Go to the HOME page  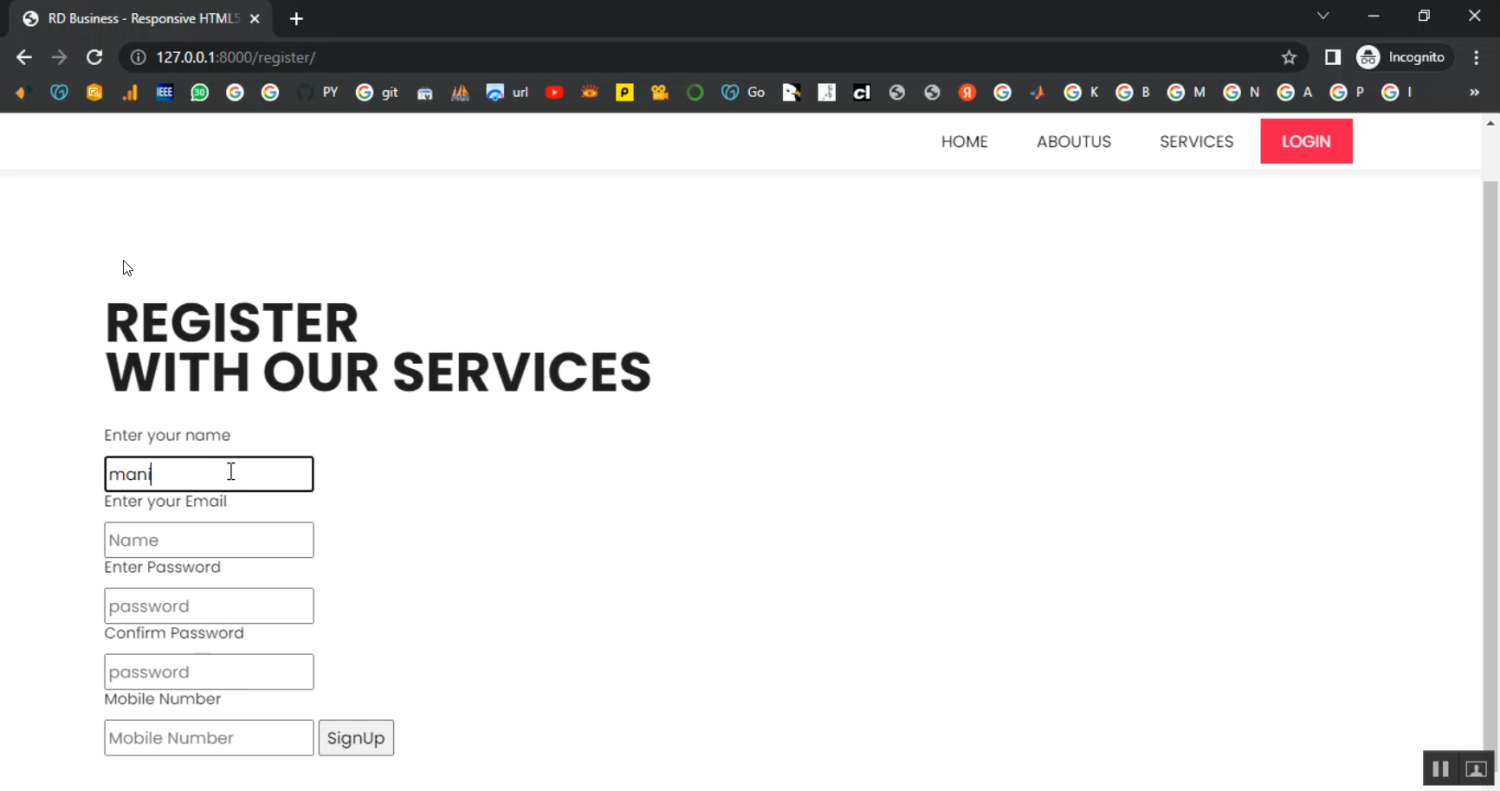(964, 142)
